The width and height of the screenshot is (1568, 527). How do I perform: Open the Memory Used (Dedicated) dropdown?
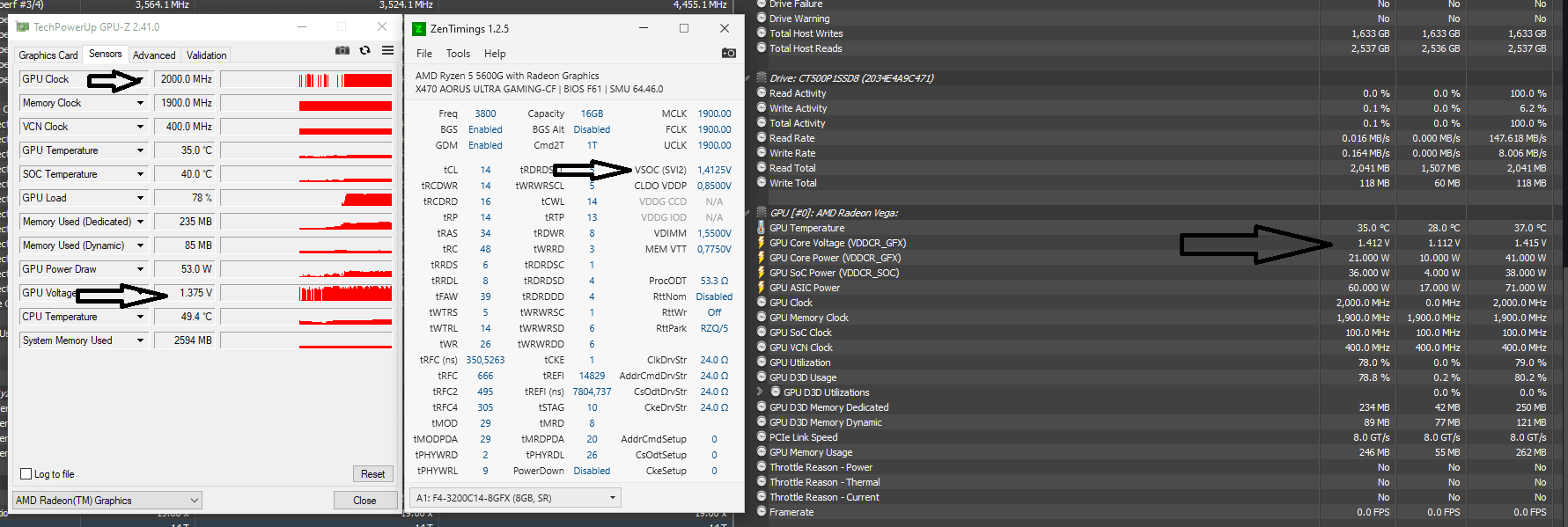(x=140, y=222)
